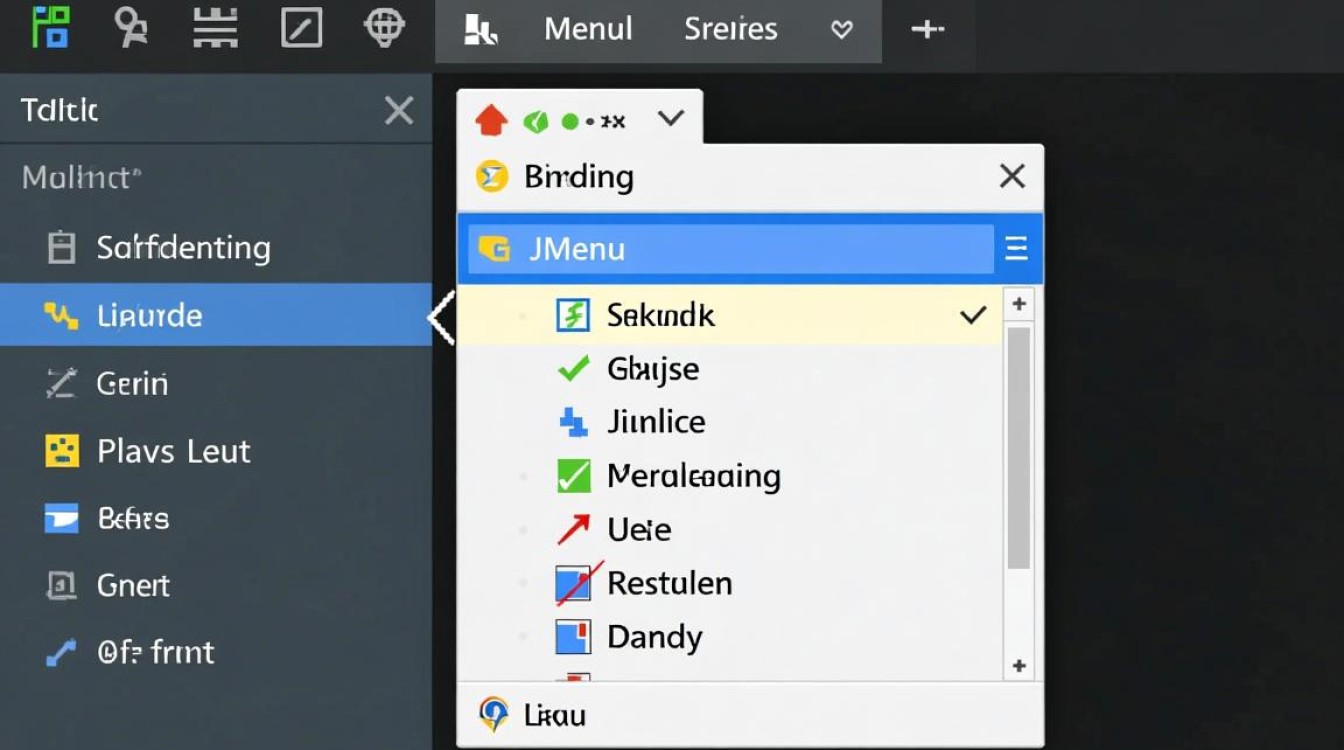Click the green leaf icon beside home
Viewport: 1344px width, 750px height.
pyautogui.click(x=536, y=122)
